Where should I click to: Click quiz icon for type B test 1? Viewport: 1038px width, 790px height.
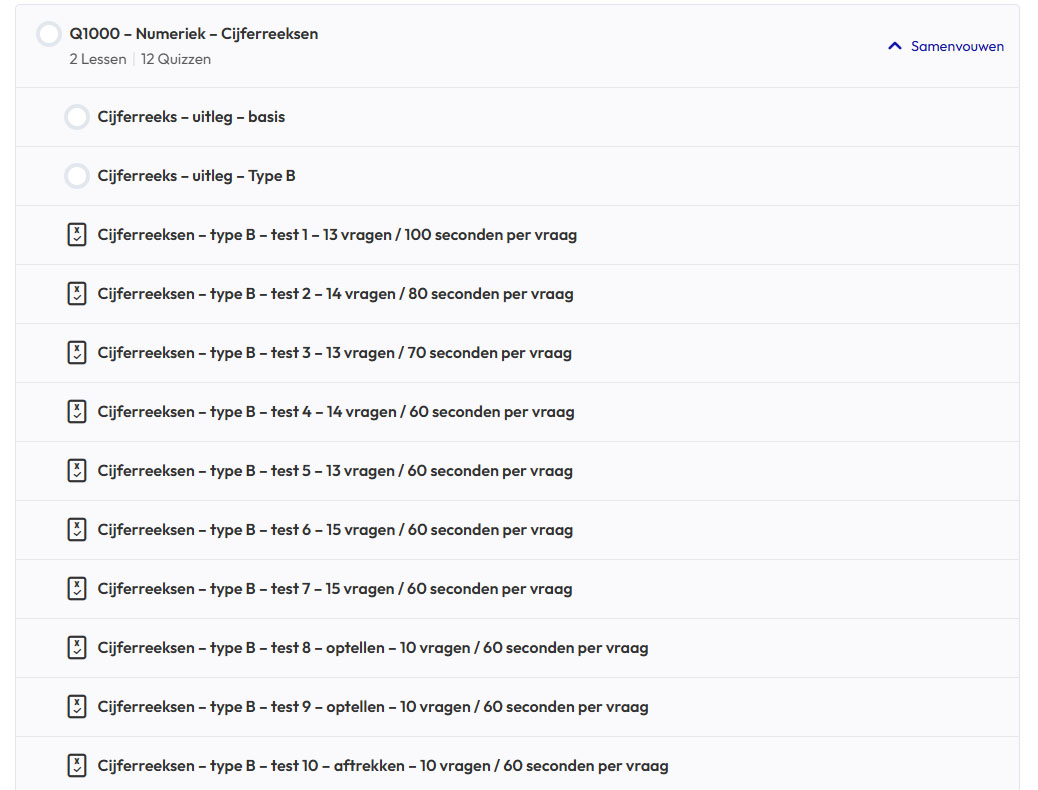[77, 235]
